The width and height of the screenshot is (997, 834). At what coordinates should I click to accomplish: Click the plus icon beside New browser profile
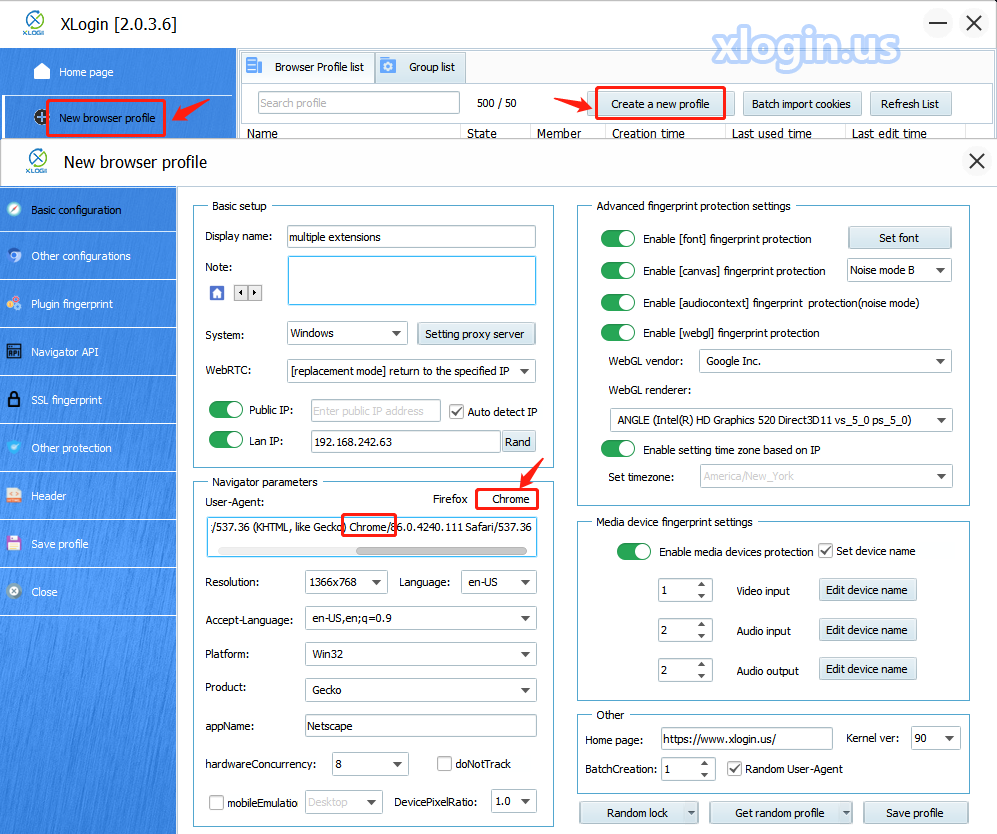click(41, 117)
